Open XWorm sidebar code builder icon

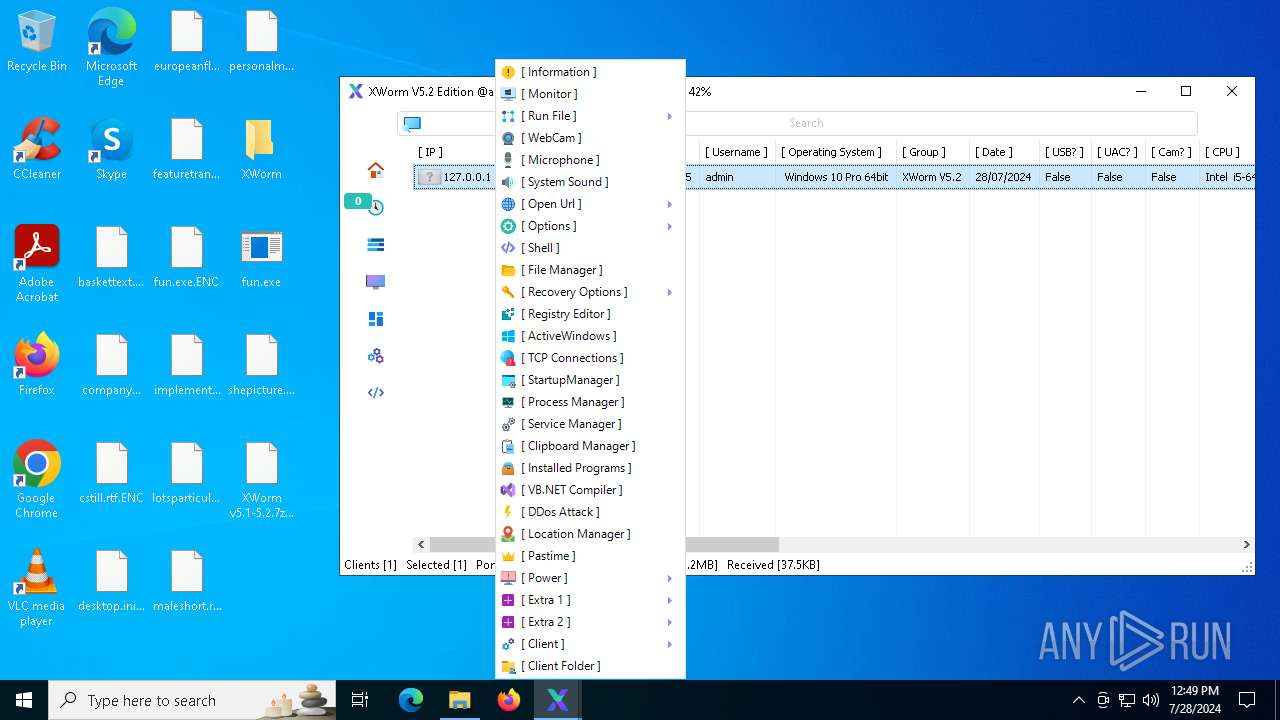coord(376,393)
